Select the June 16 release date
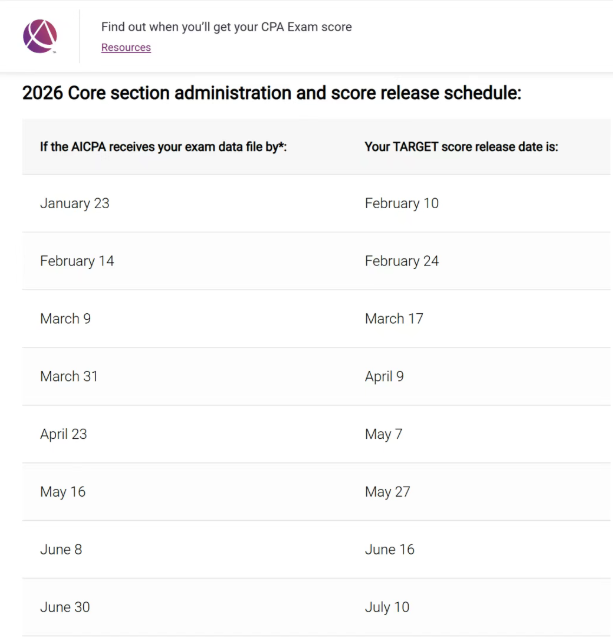The height and width of the screenshot is (640, 613). pyautogui.click(x=389, y=549)
